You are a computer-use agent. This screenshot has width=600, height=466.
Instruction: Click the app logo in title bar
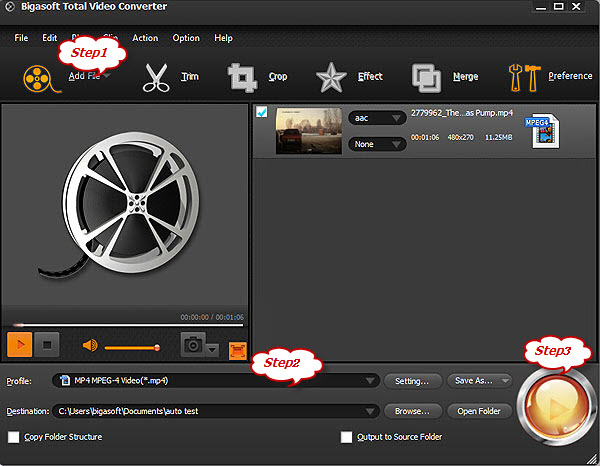(x=9, y=7)
